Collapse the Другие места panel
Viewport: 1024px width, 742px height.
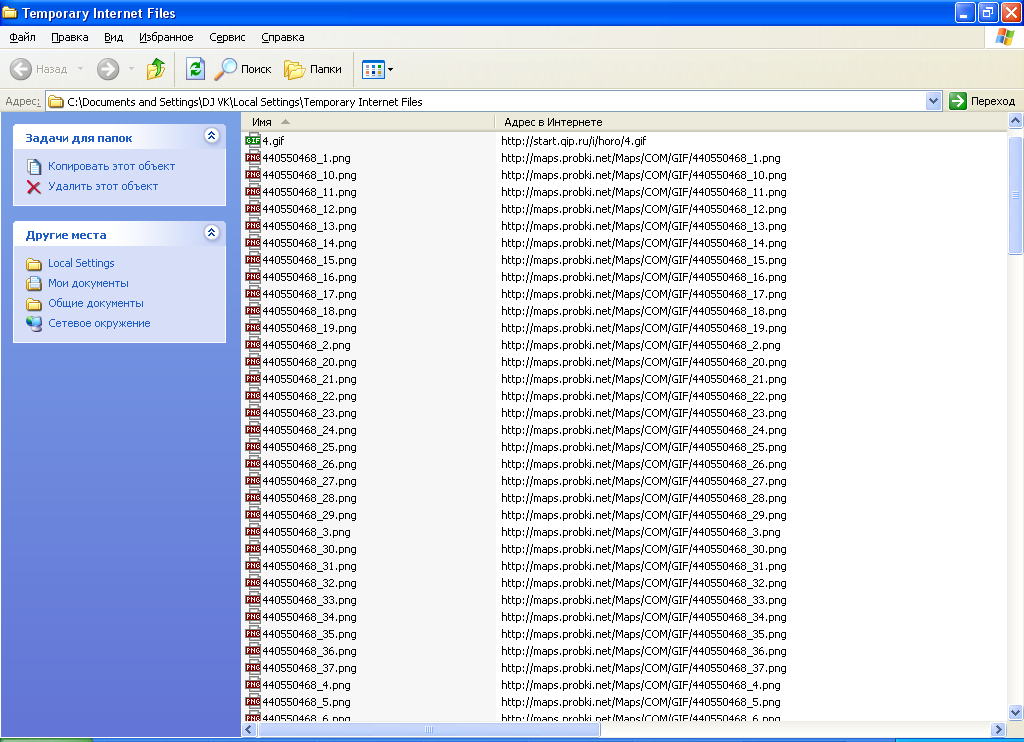pyautogui.click(x=211, y=233)
